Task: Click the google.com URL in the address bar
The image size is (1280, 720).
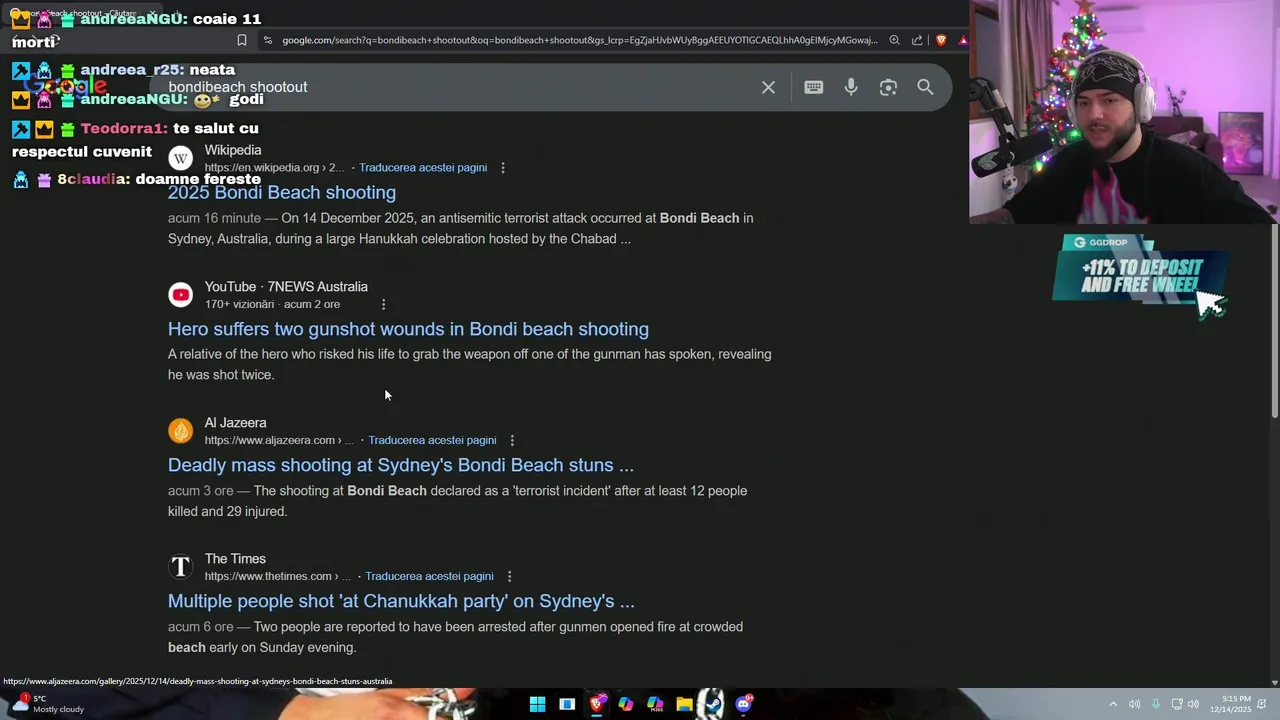Action: tap(579, 40)
